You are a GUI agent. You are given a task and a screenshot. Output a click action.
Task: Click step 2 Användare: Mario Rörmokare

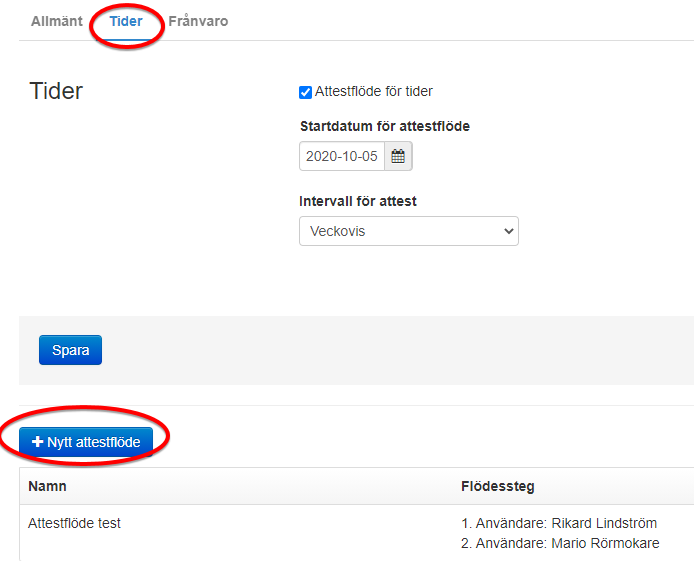pos(560,543)
